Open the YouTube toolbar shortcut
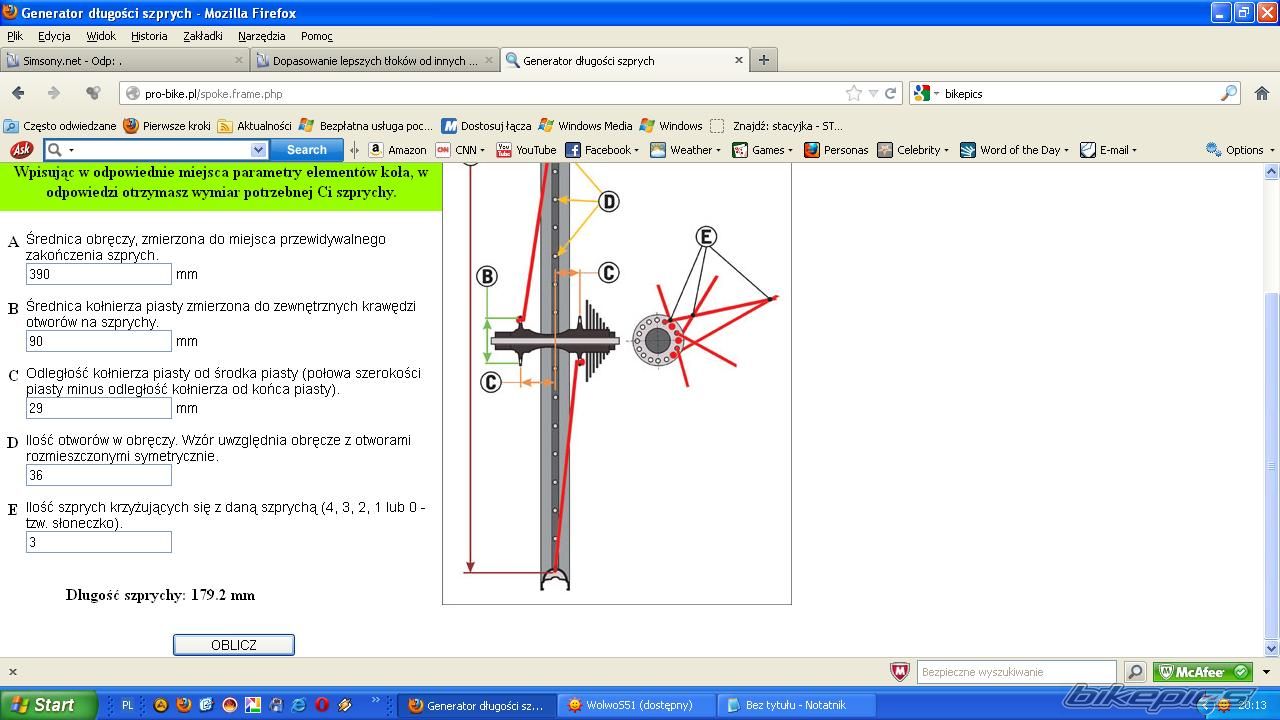 [x=526, y=150]
